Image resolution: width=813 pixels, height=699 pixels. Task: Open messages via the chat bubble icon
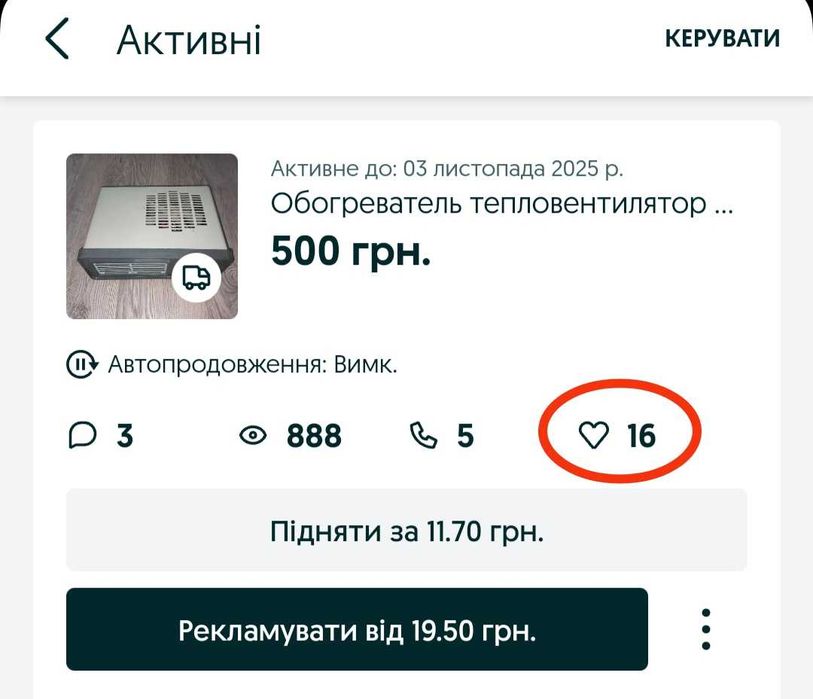coord(82,435)
